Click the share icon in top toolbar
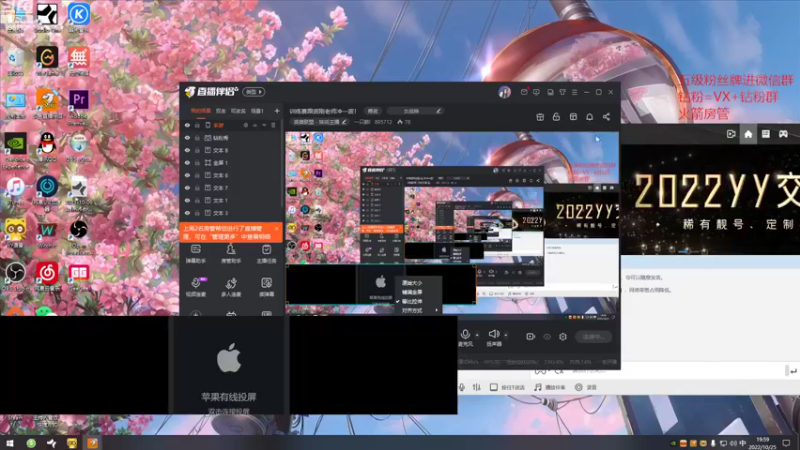800x450 pixels. 606,117
